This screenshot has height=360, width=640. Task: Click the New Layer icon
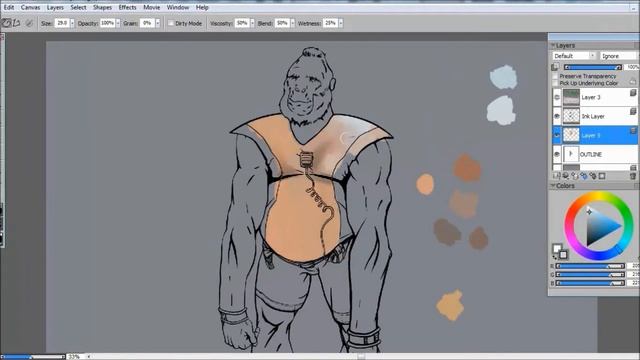click(575, 176)
